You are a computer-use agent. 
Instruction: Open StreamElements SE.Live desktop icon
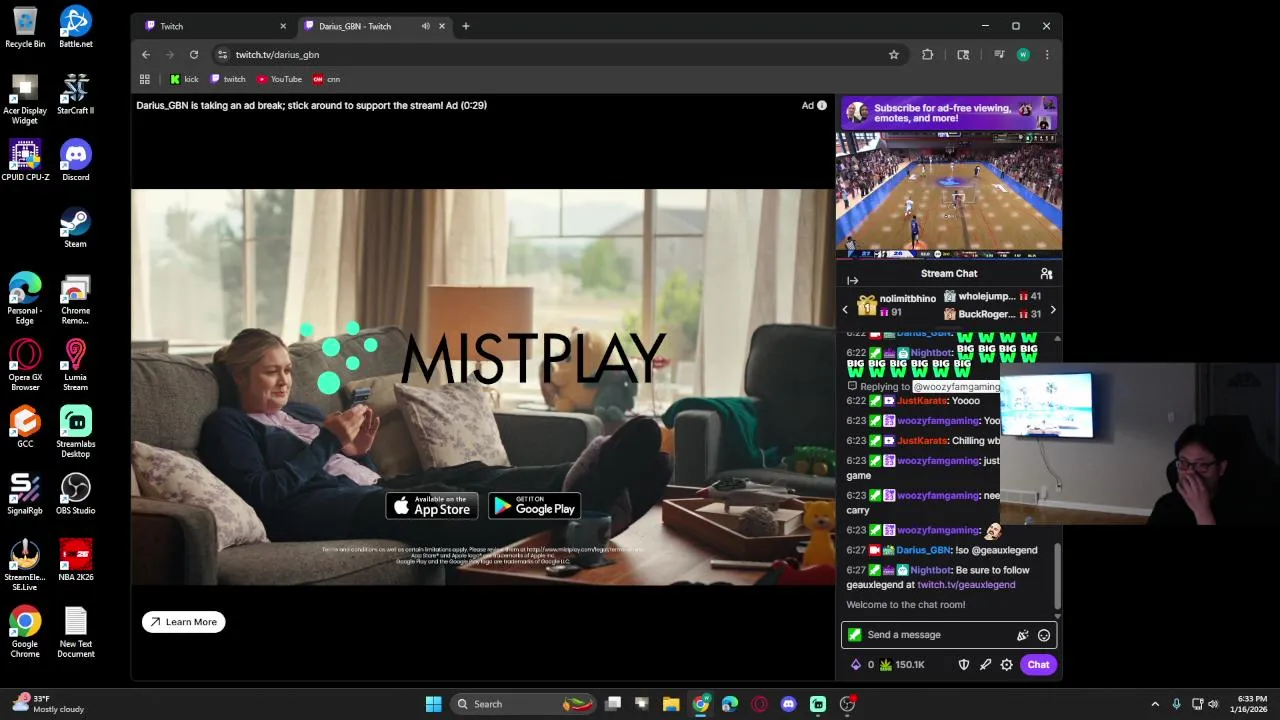point(25,566)
